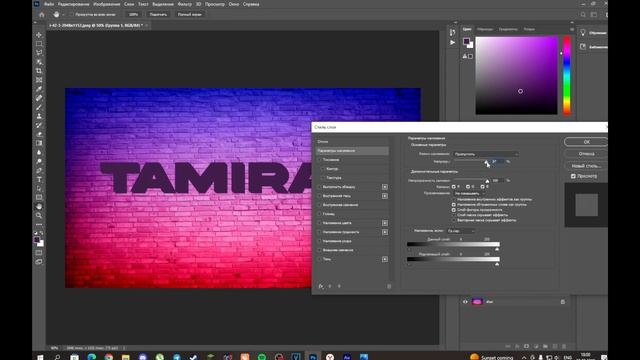The width and height of the screenshot is (640, 360).
Task: Open the Файл menu
Action: coord(49,4)
